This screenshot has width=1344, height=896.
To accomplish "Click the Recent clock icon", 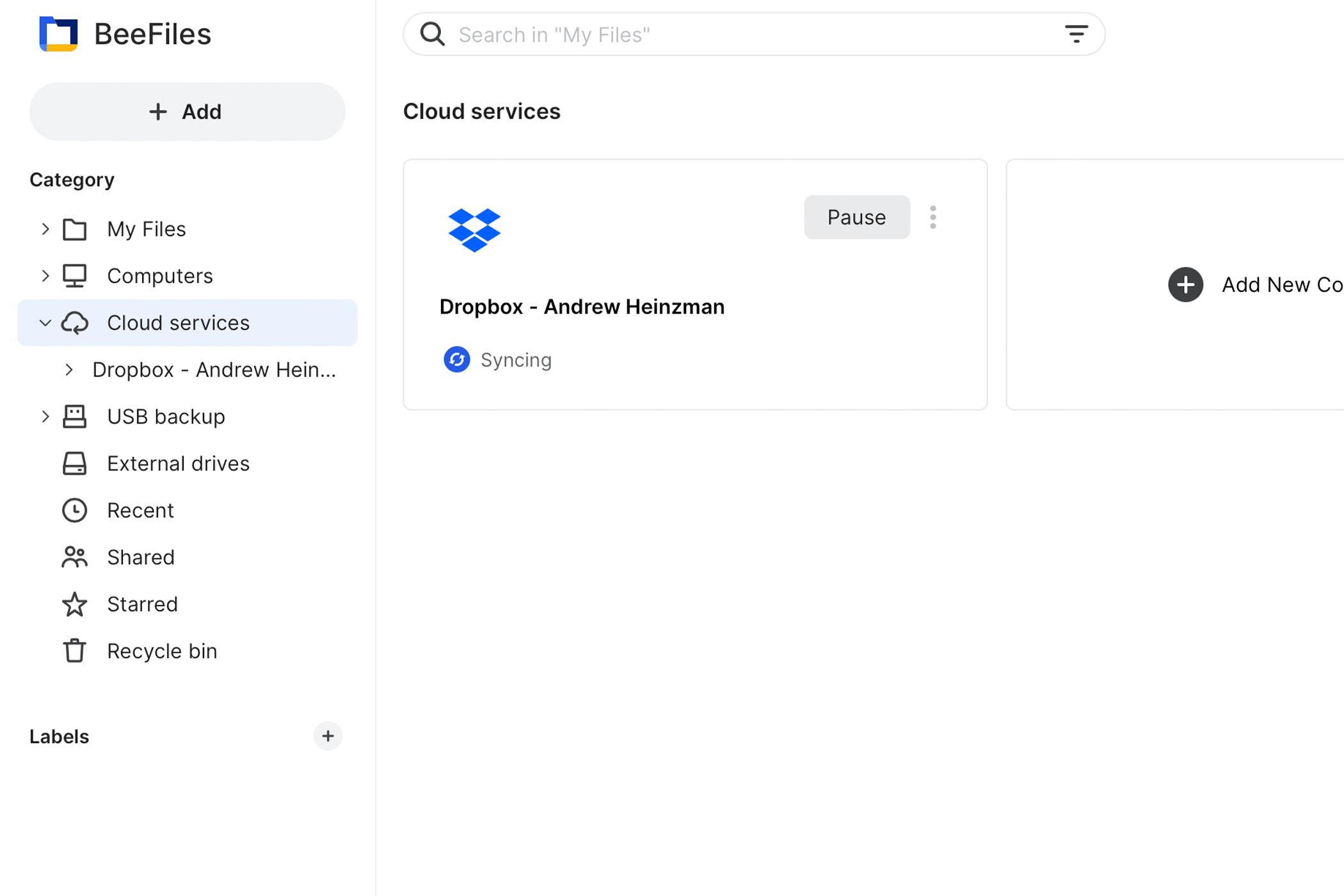I will tap(74, 510).
